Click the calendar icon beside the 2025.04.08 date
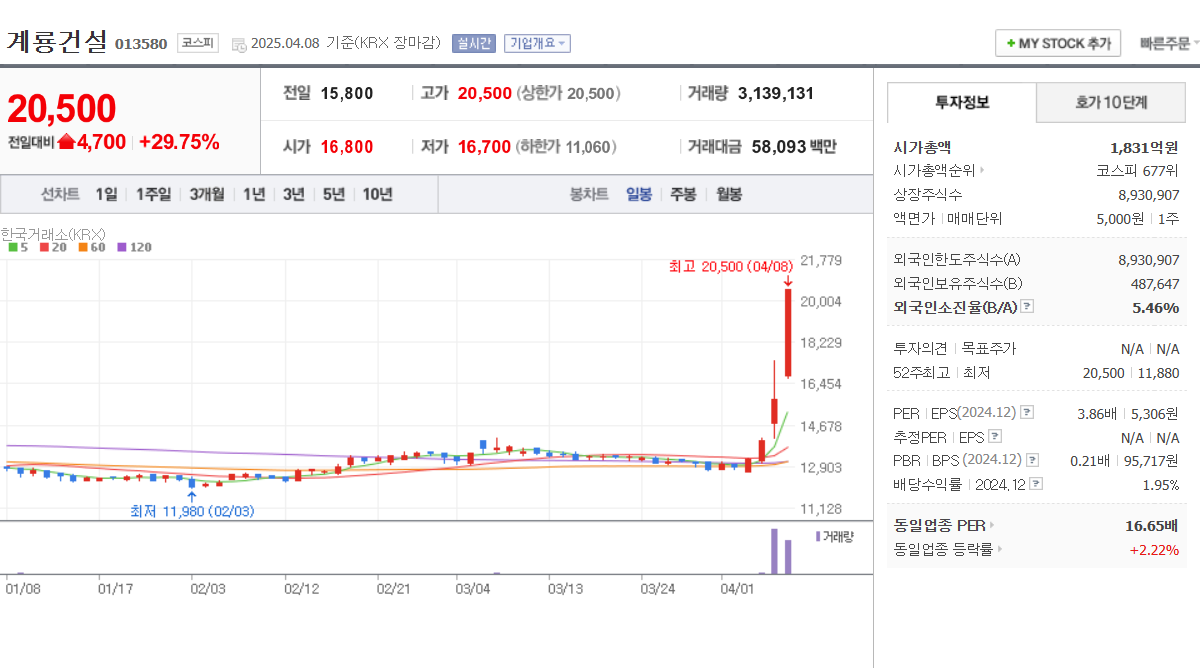Viewport: 1202px width, 668px height. pos(237,44)
